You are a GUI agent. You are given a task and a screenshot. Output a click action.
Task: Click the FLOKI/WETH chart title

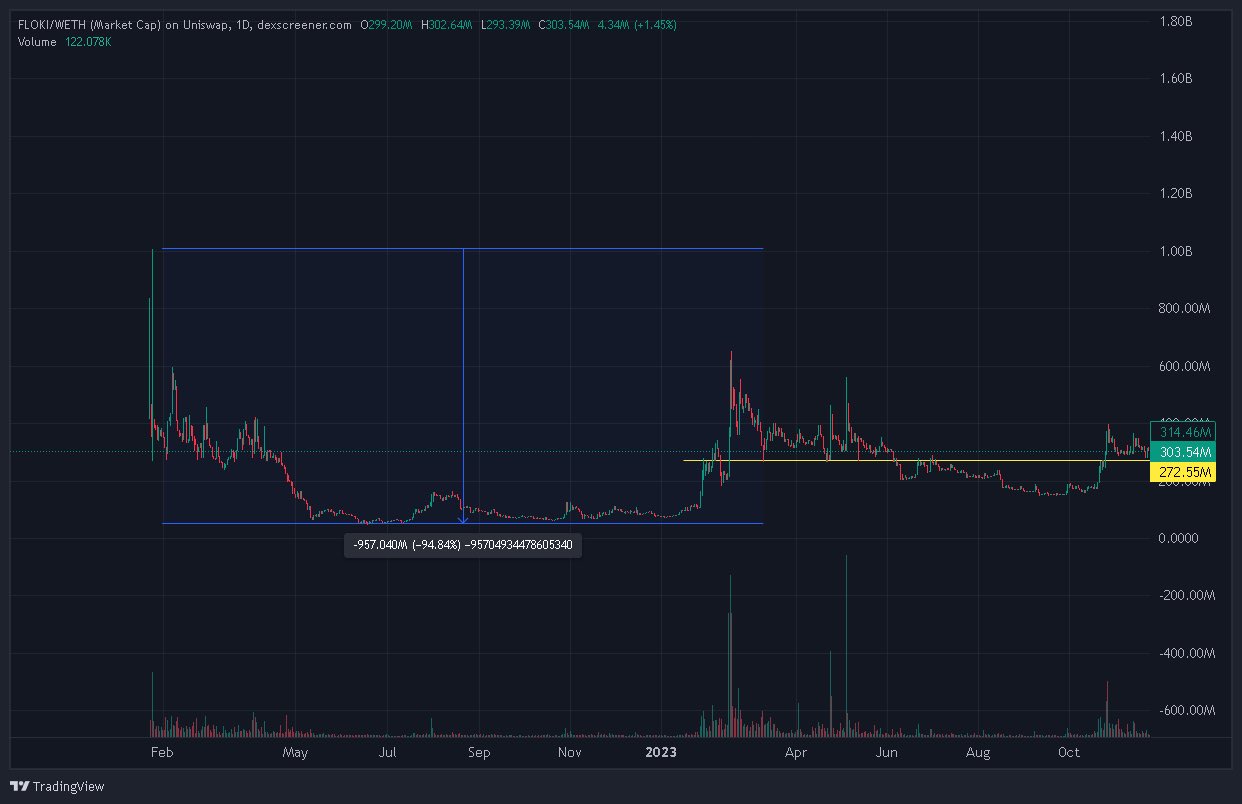tap(186, 24)
